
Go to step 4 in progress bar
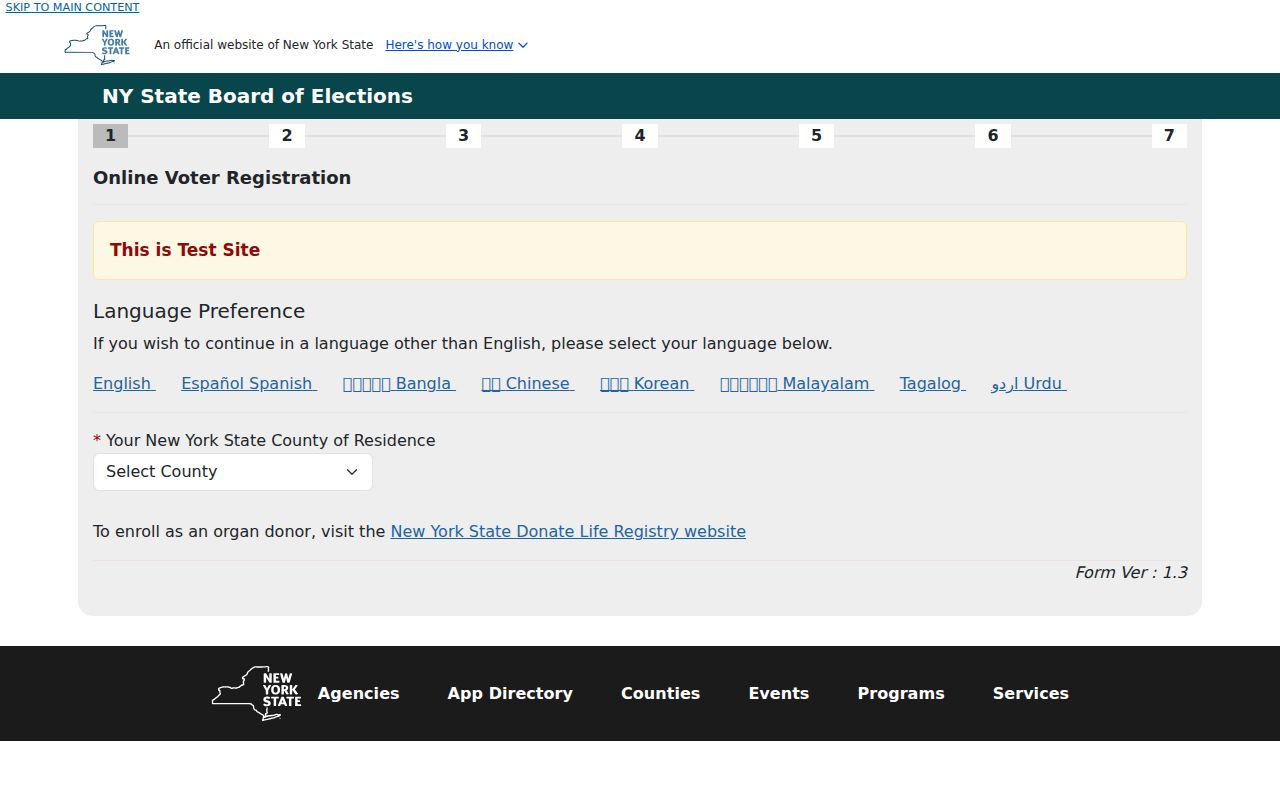(x=640, y=135)
